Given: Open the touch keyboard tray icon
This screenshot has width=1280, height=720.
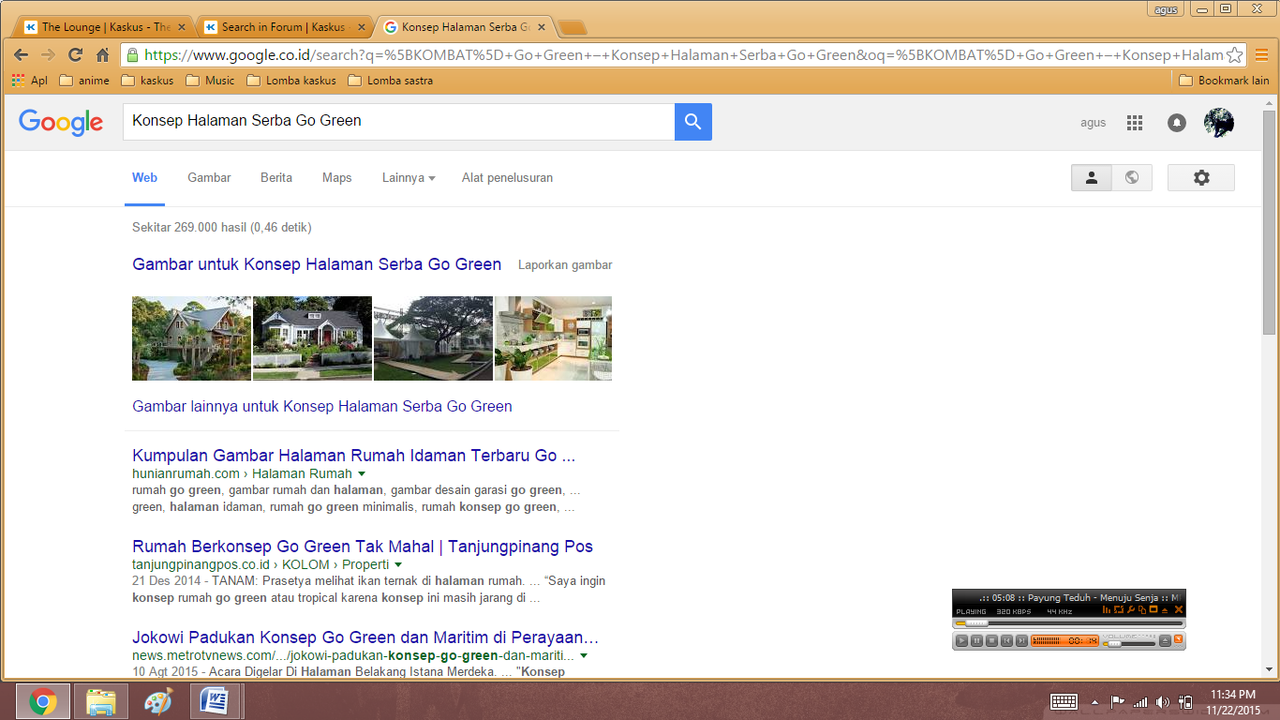Looking at the screenshot, I should coord(1064,702).
